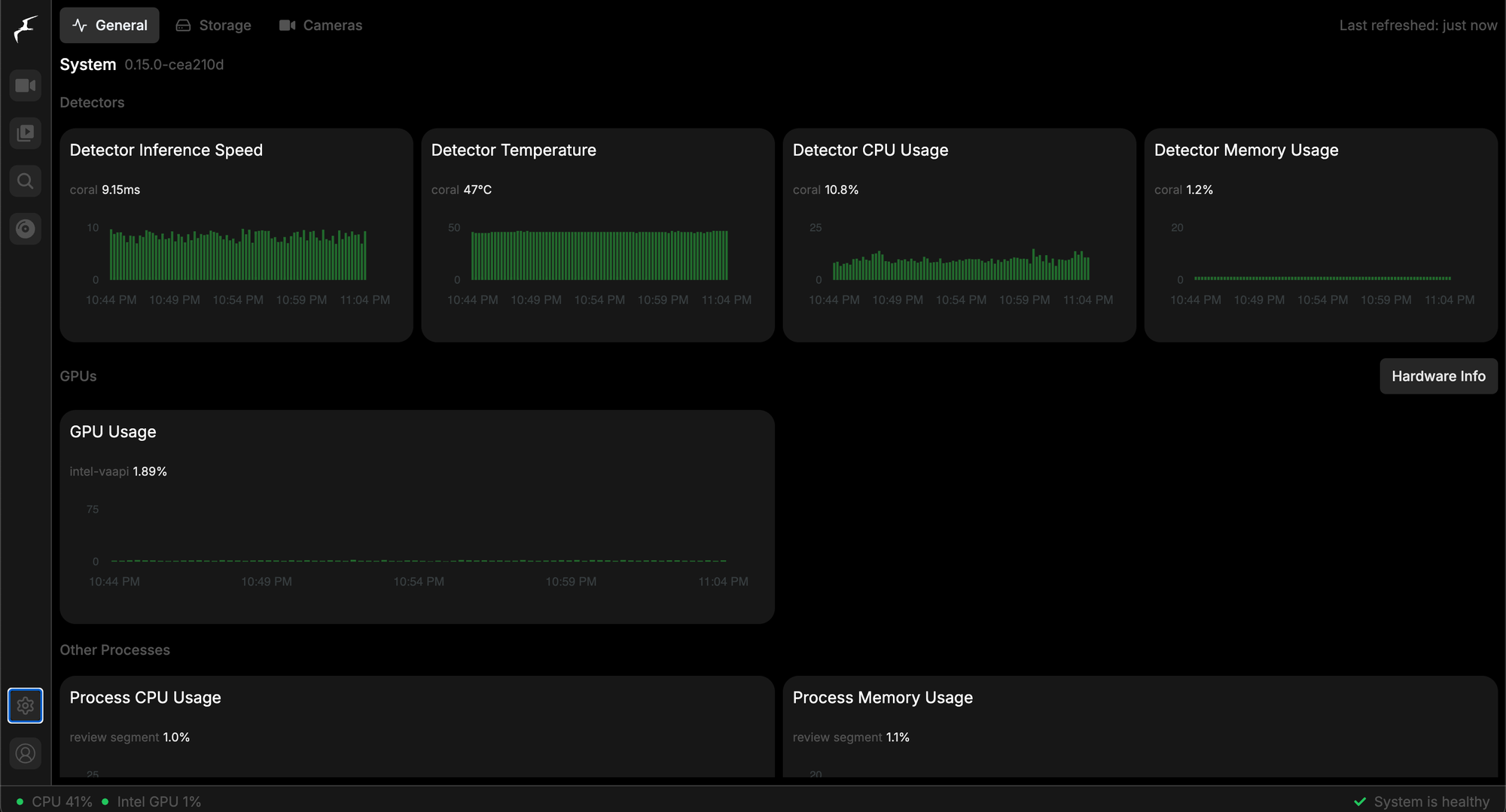Open the Live cameras view from sidebar
Screen dimensions: 1506x812
point(26,86)
